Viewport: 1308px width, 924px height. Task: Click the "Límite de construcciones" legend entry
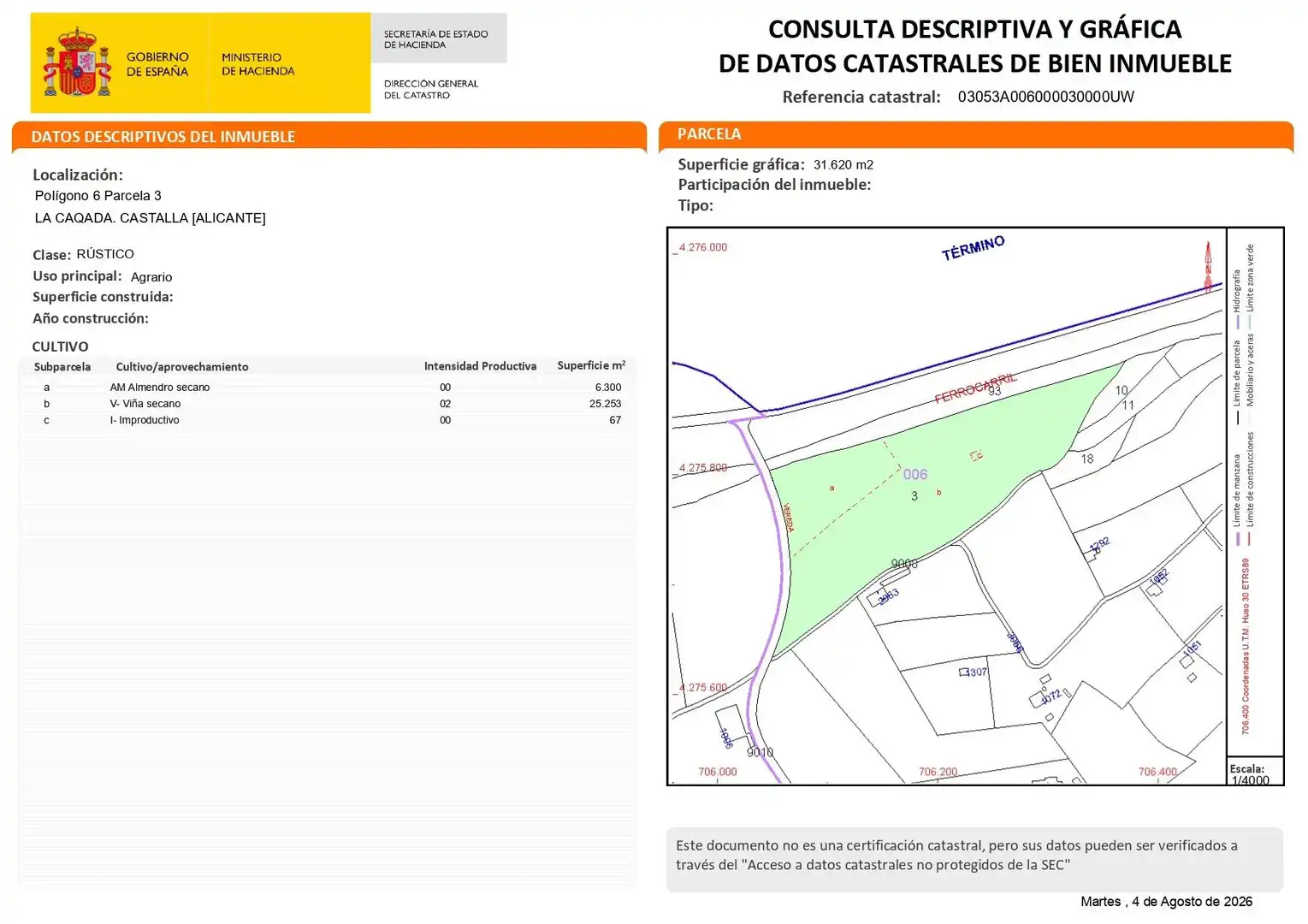click(1250, 489)
